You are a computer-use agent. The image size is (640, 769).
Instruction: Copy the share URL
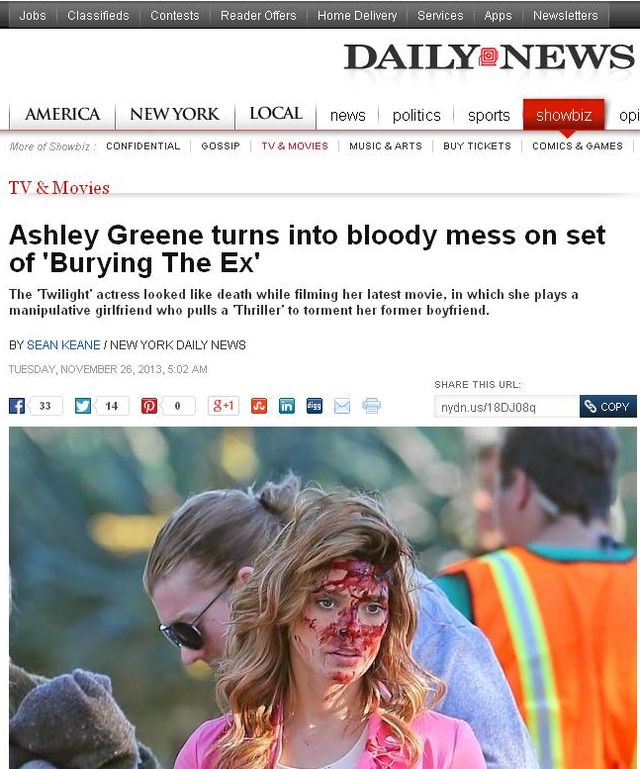click(608, 407)
